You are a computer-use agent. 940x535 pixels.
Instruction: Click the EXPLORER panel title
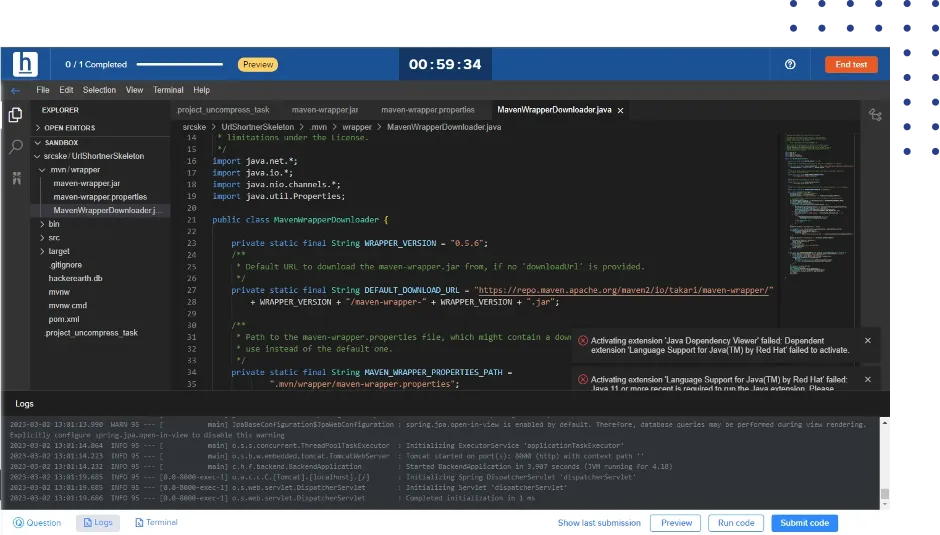pyautogui.click(x=60, y=110)
